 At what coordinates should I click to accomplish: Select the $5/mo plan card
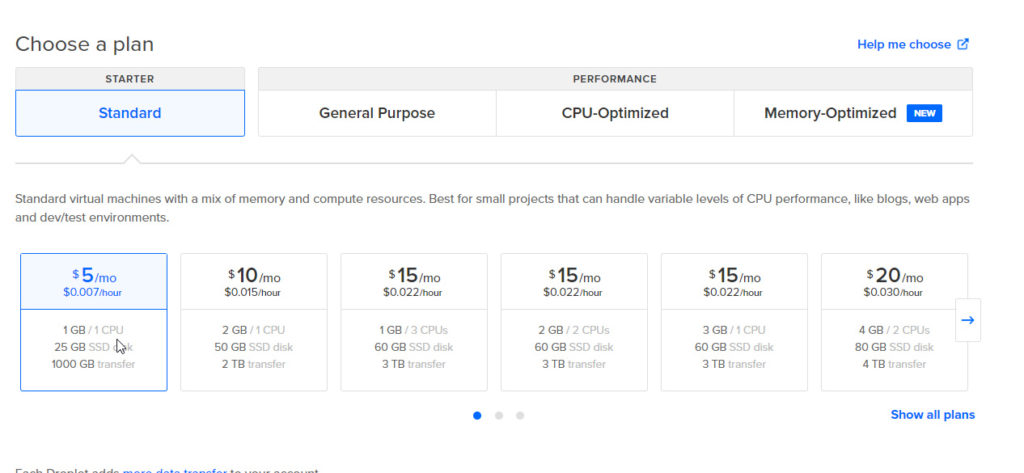[x=94, y=322]
